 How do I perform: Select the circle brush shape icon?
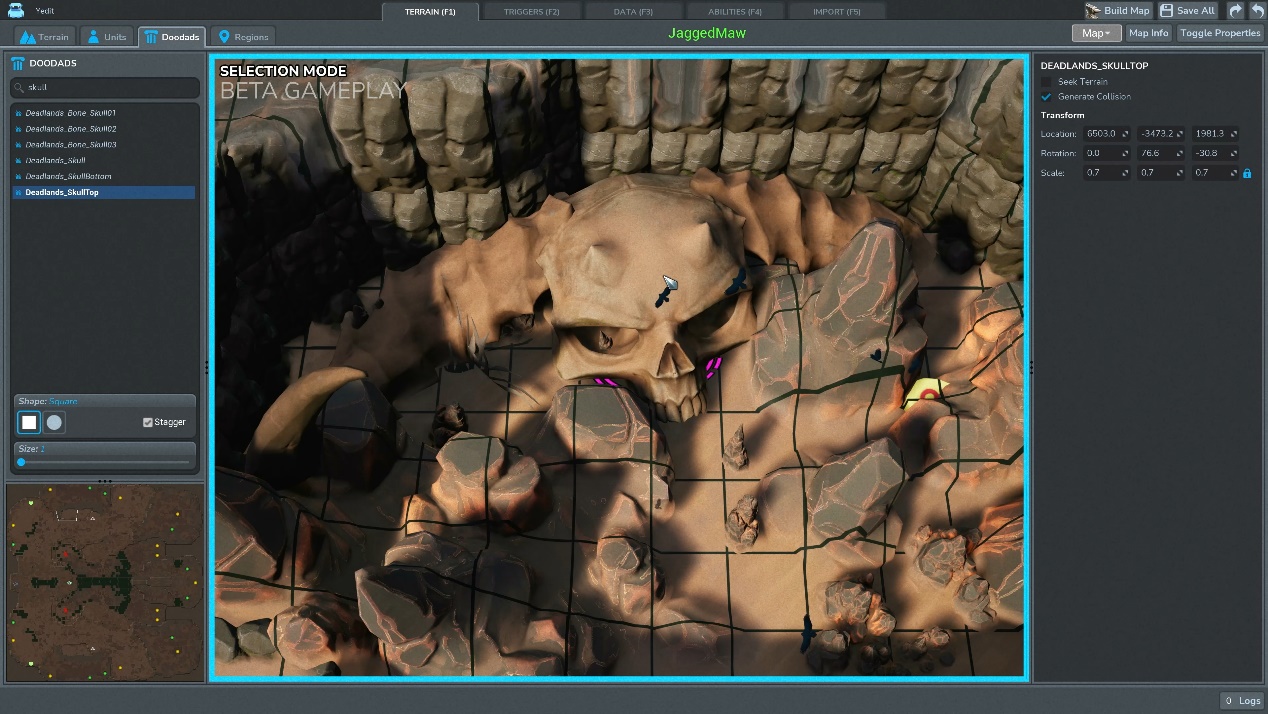tap(54, 422)
